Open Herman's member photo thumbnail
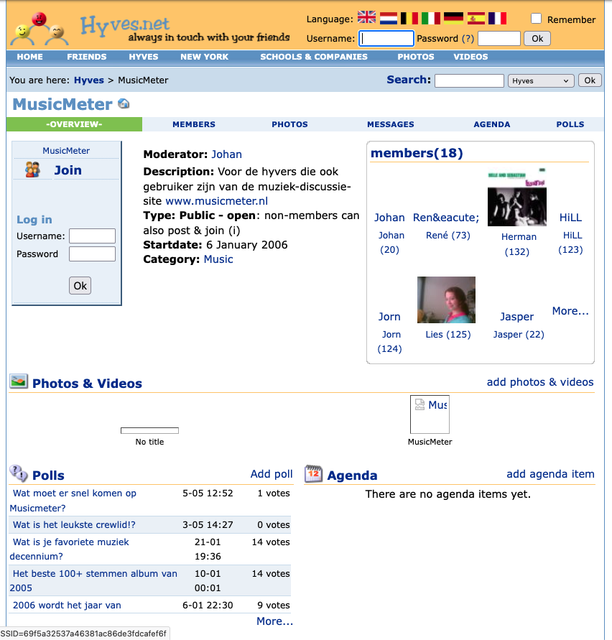The height and width of the screenshot is (640, 612). coord(517,197)
